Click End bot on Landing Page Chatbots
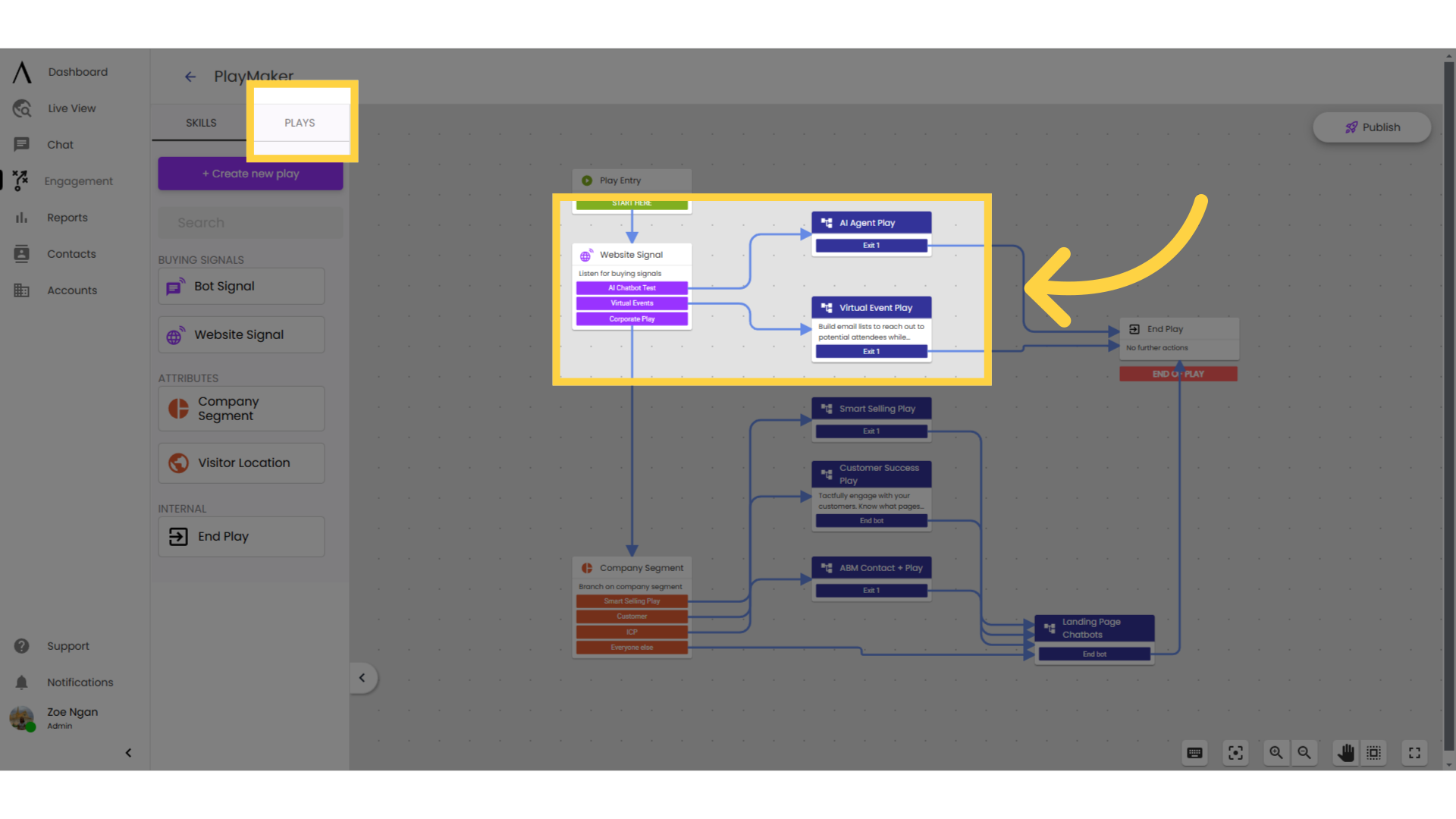1456x819 pixels. point(1094,654)
